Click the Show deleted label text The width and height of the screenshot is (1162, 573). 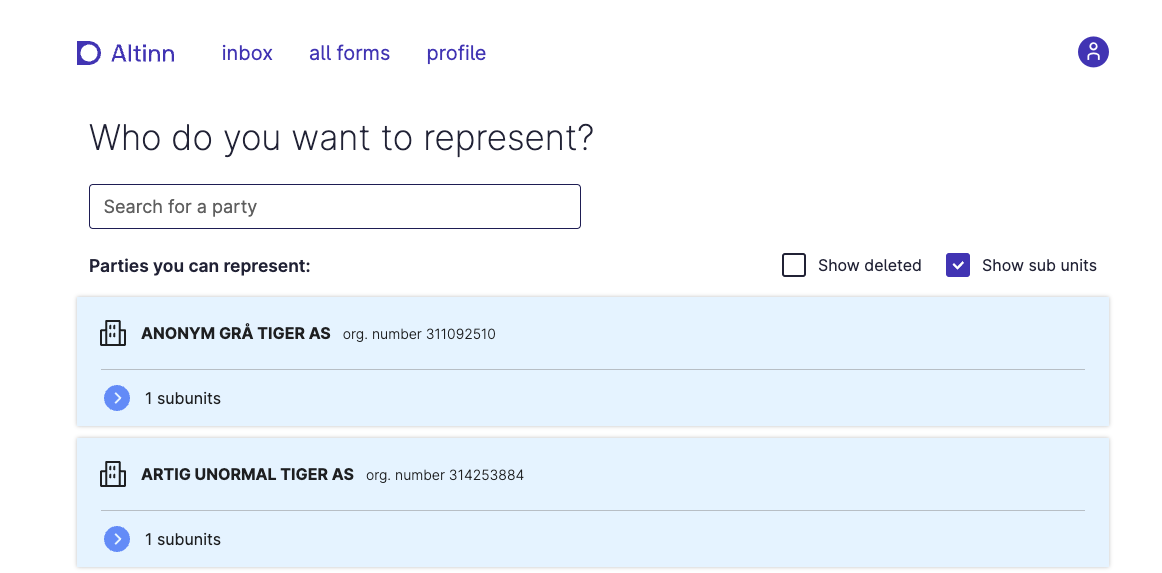pyautogui.click(x=869, y=265)
